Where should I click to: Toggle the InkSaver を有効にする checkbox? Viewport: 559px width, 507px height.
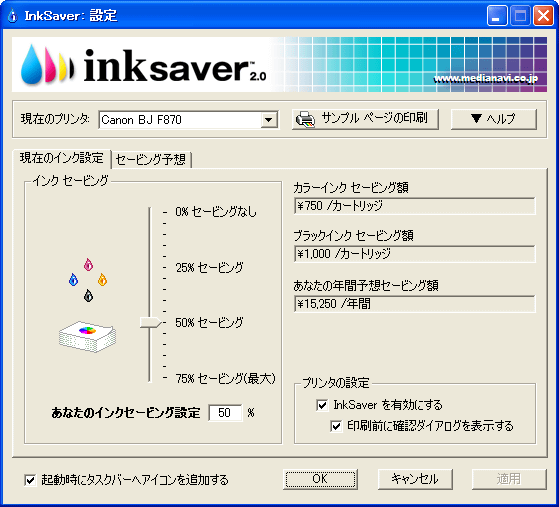322,405
